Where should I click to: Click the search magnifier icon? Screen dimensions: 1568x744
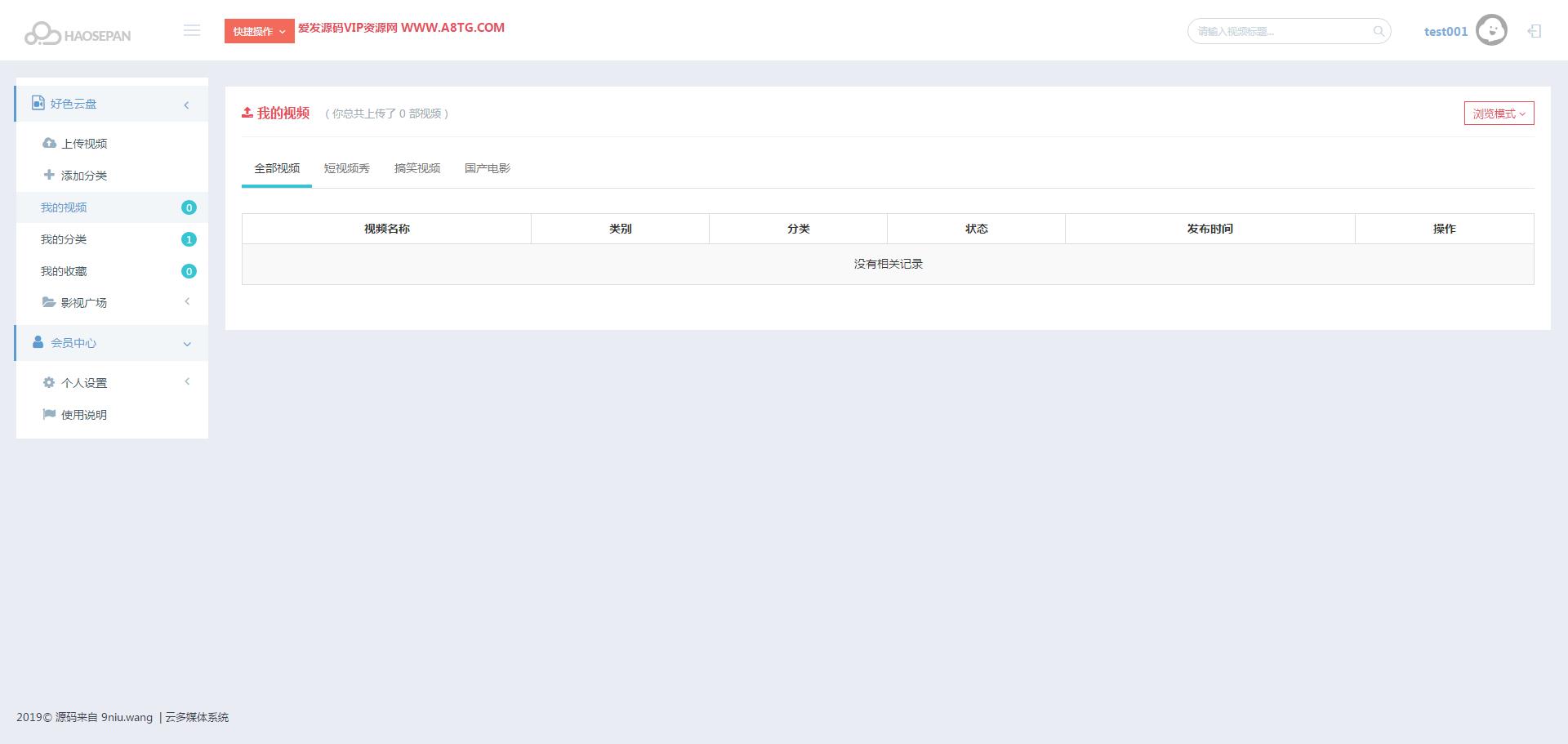(x=1379, y=32)
